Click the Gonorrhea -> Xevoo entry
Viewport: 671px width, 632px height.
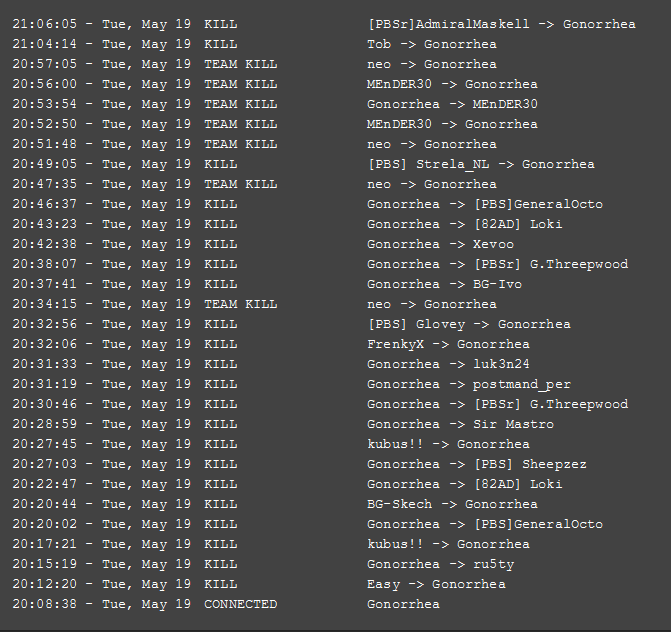tap(440, 244)
